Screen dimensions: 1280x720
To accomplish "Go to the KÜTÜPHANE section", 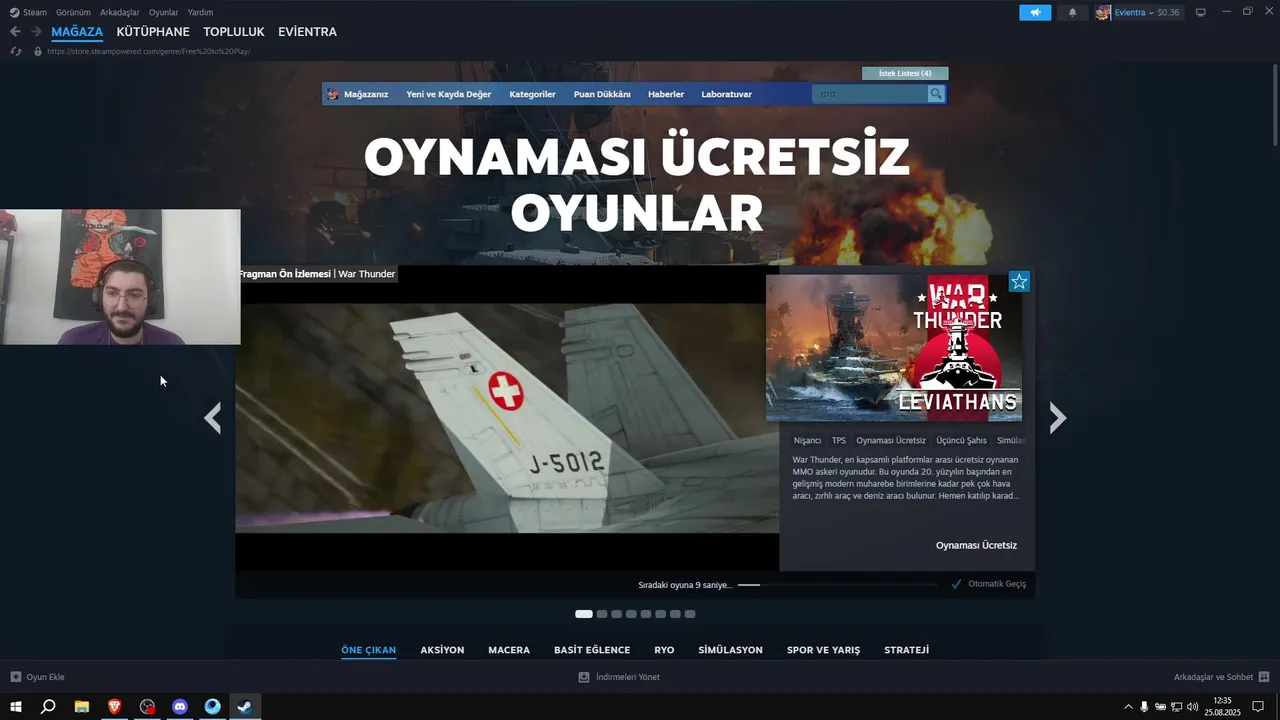I will point(153,32).
